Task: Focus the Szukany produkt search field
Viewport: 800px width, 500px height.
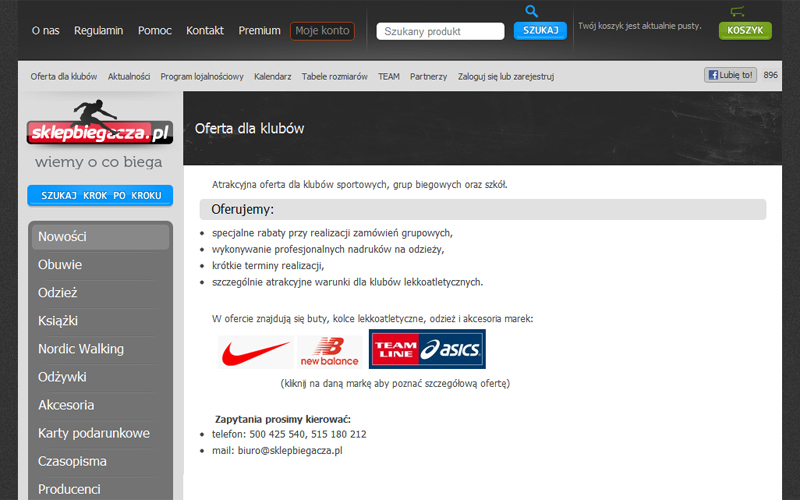Action: coord(440,31)
